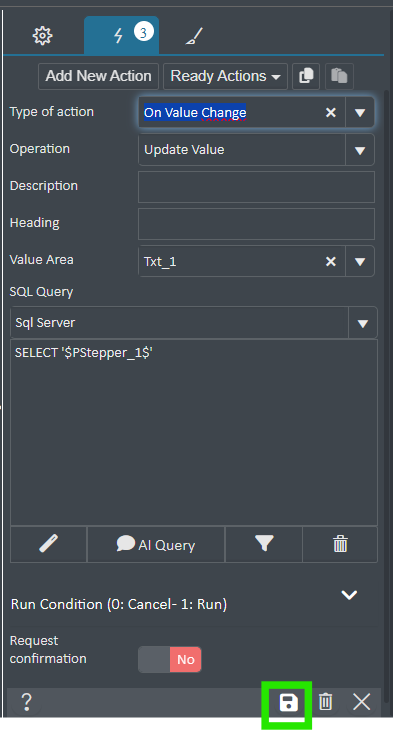Open the Type of action dropdown

360,113
